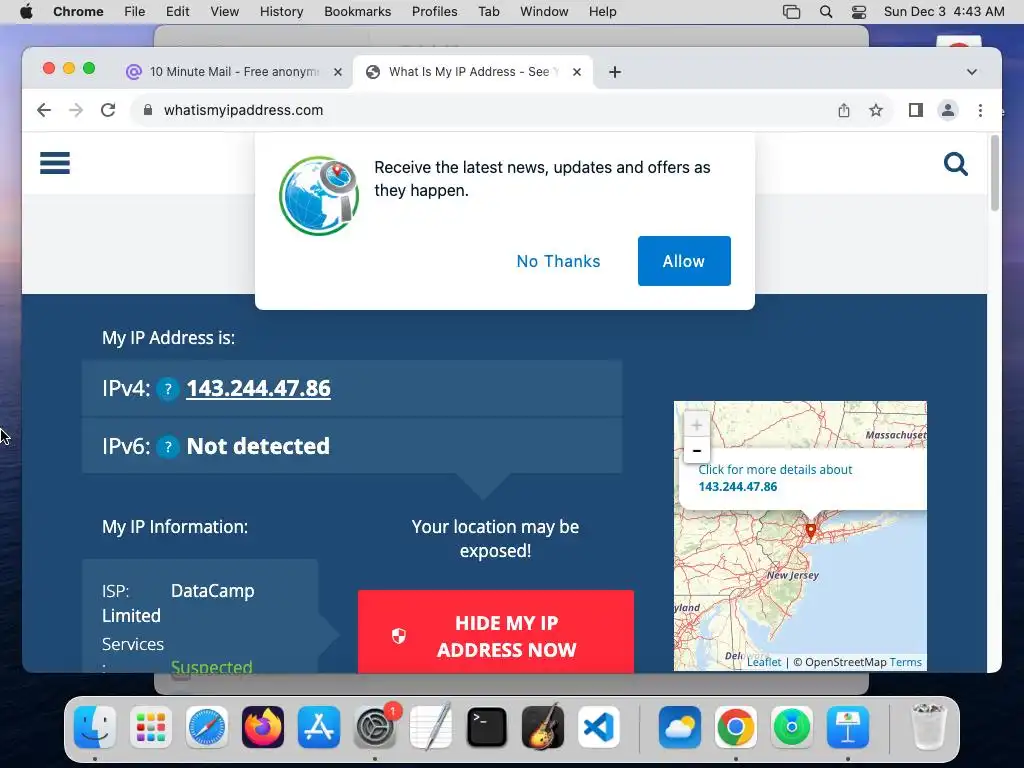This screenshot has height=768, width=1024.
Task: Click the page vertical scrollbar
Action: click(995, 173)
